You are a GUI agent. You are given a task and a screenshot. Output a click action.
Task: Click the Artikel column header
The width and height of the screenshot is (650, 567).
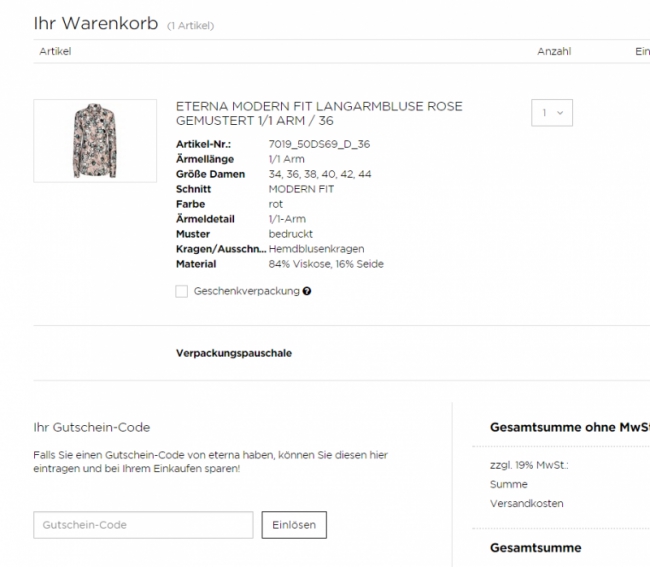click(x=55, y=51)
